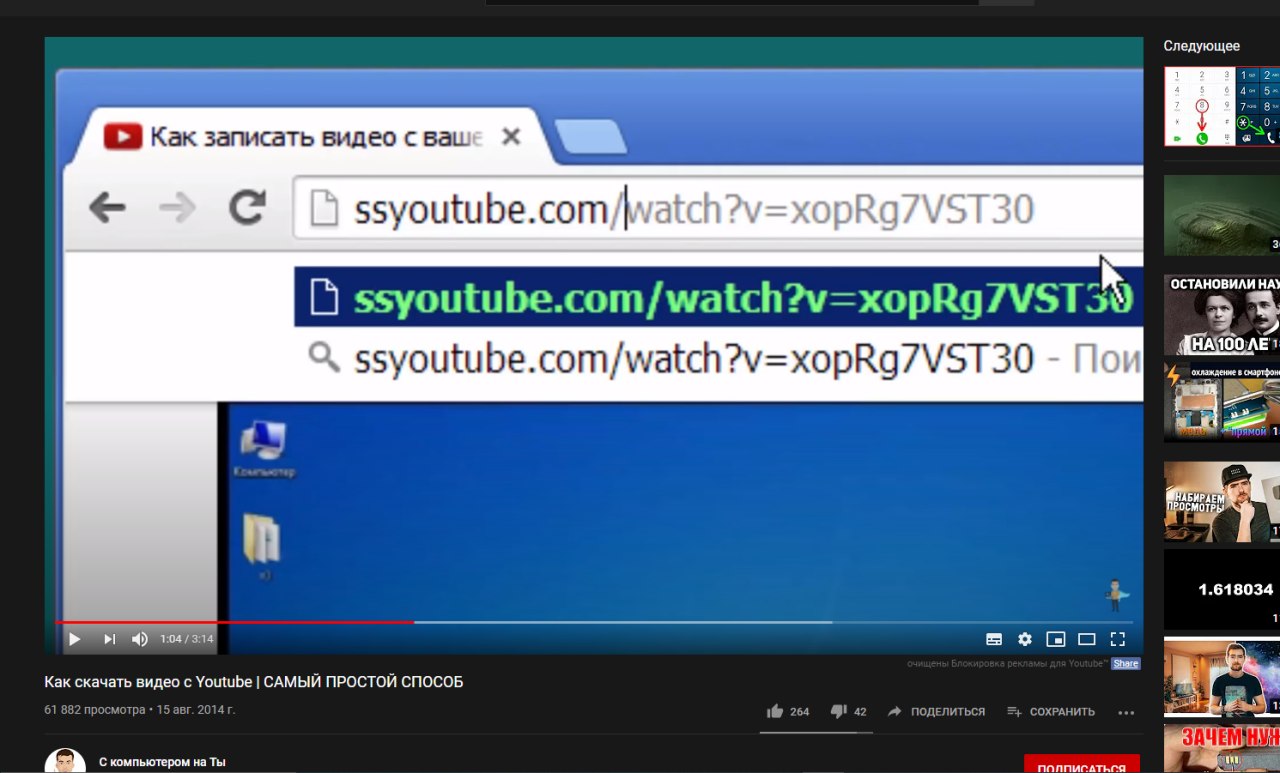This screenshot has height=773, width=1280.
Task: Open thumbnail with man in black t-shirt
Action: 1222,678
